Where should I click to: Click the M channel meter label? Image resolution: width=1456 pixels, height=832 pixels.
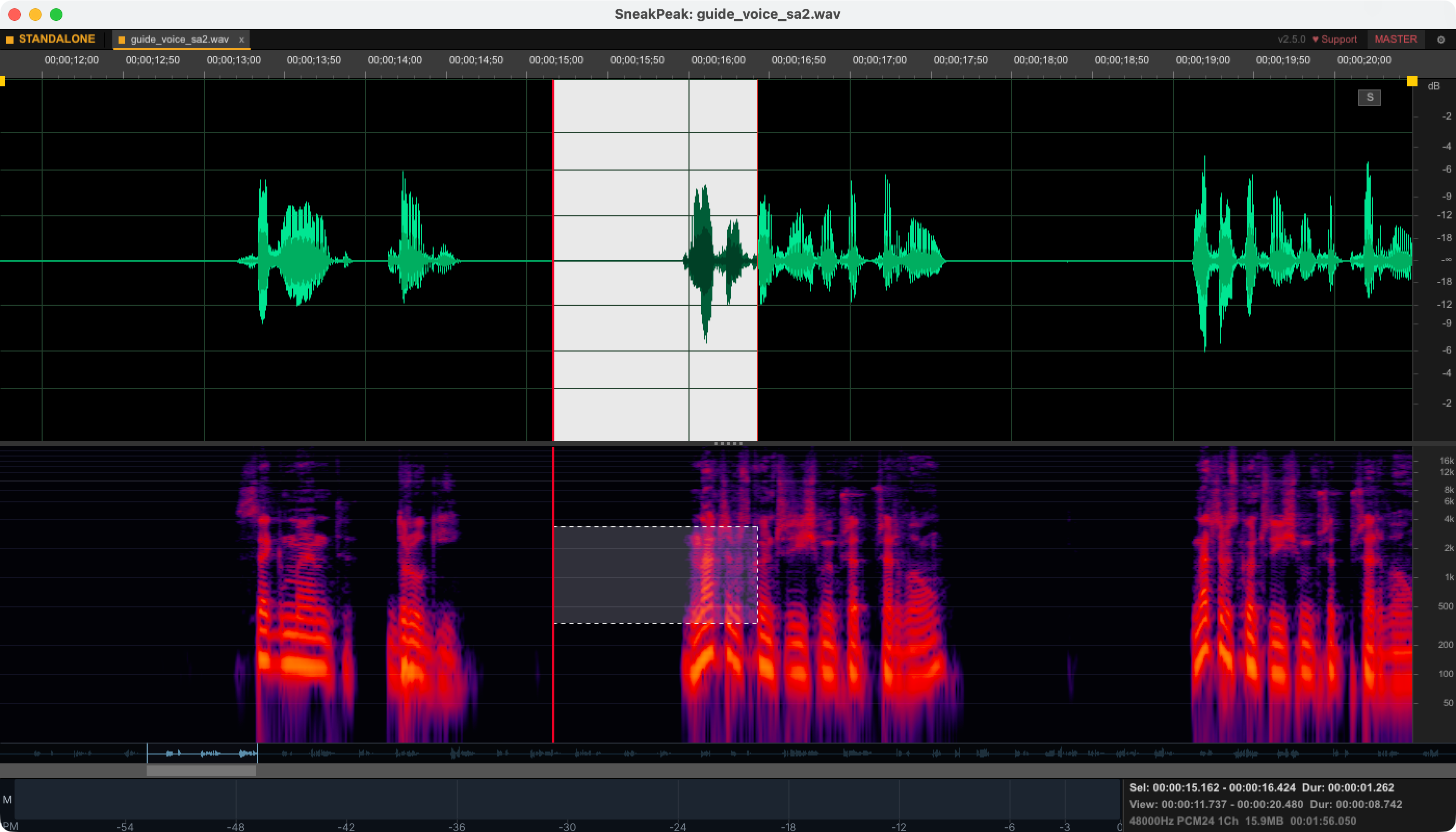[7, 799]
